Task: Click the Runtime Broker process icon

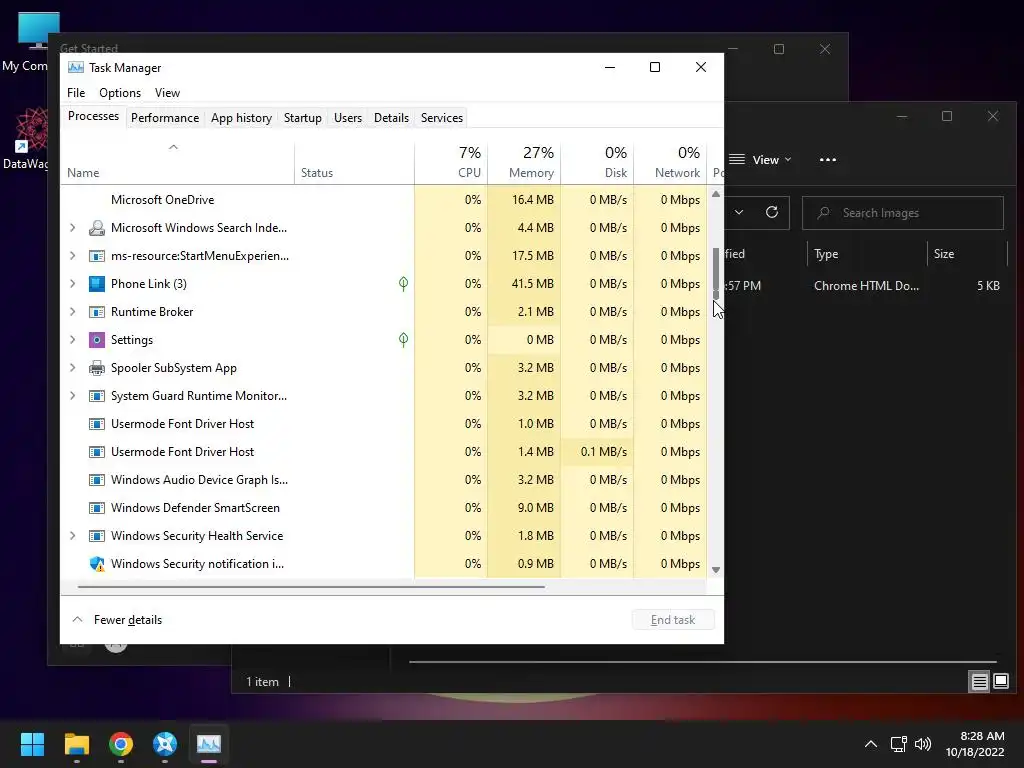Action: pyautogui.click(x=97, y=312)
